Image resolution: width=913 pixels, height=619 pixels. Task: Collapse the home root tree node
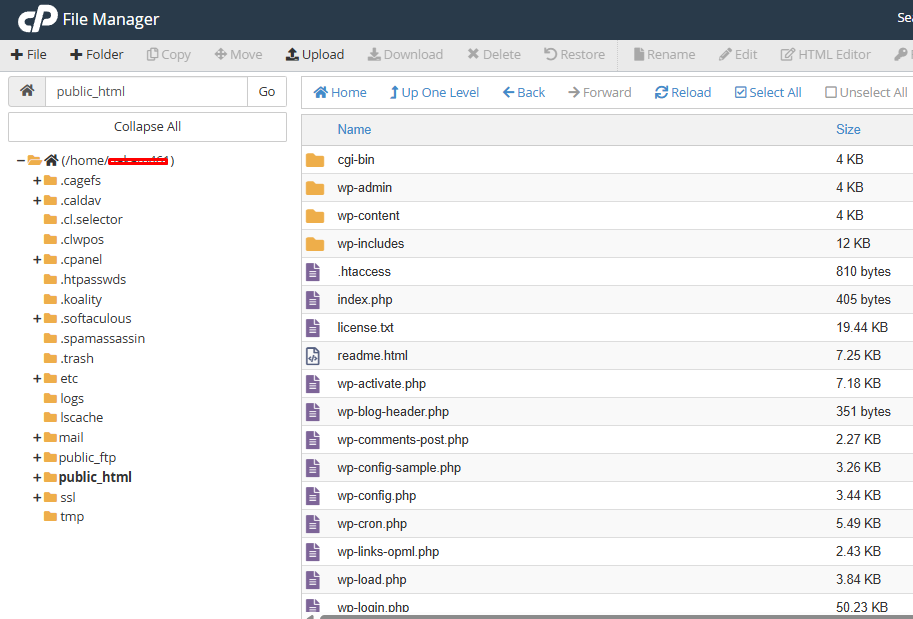(x=21, y=160)
